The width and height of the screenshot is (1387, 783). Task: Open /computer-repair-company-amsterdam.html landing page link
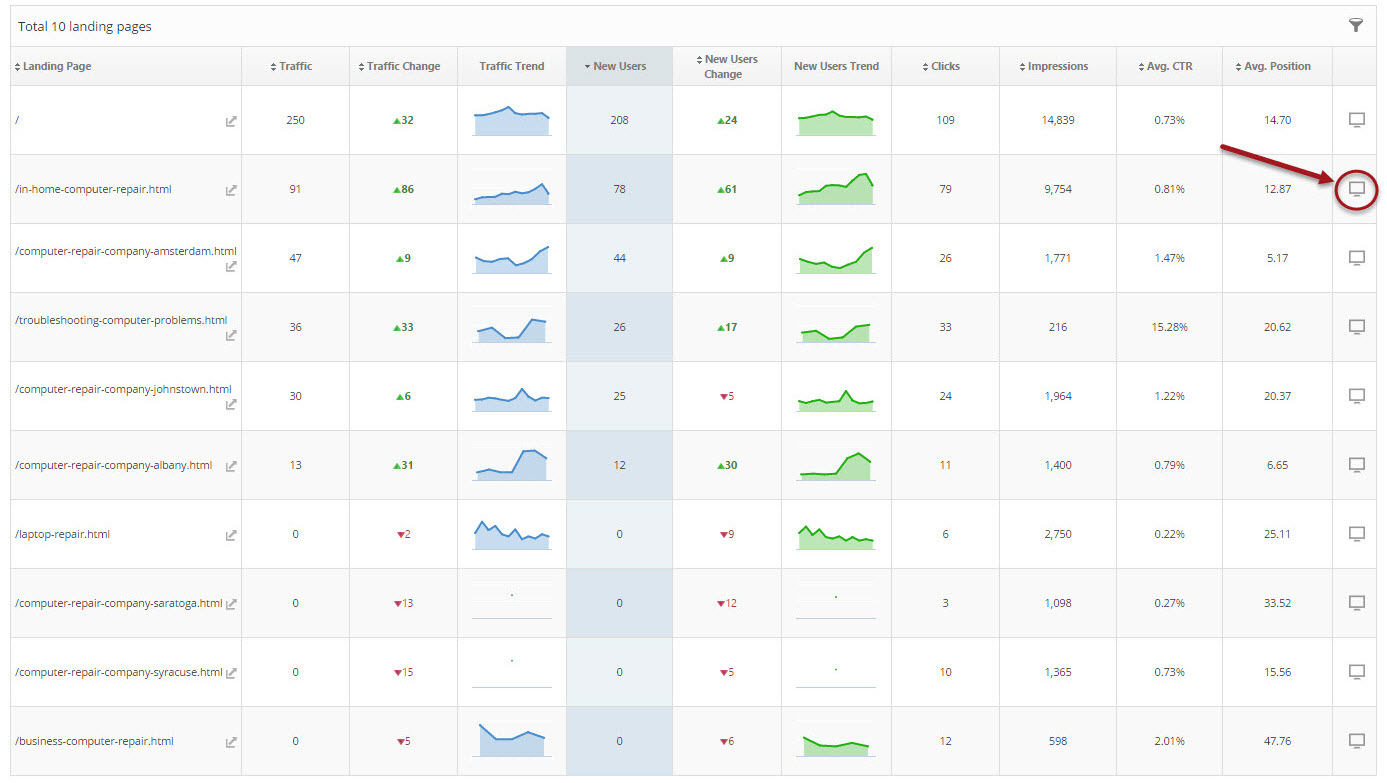pyautogui.click(x=125, y=251)
